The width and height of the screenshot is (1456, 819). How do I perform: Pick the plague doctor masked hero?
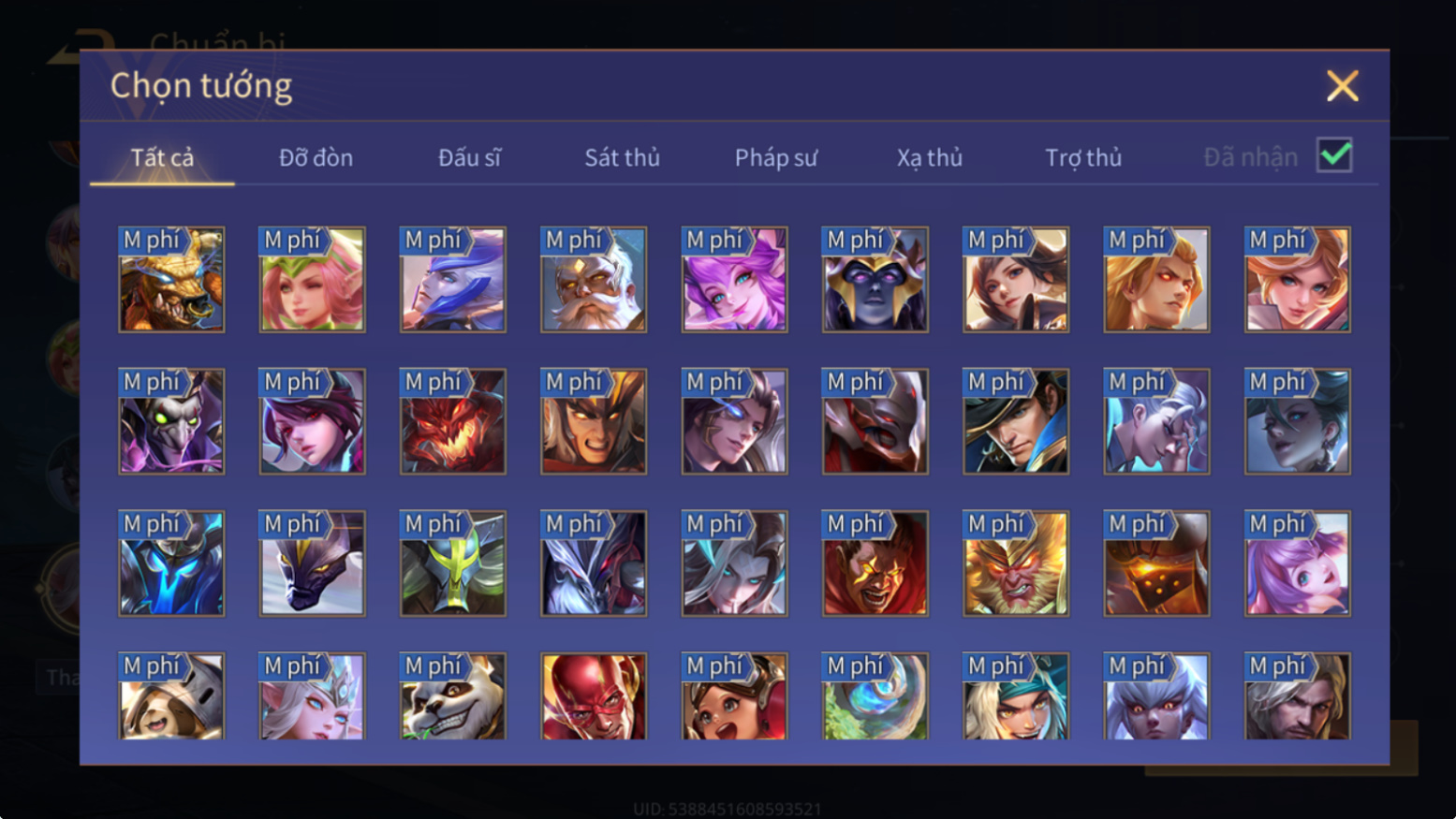pos(171,421)
